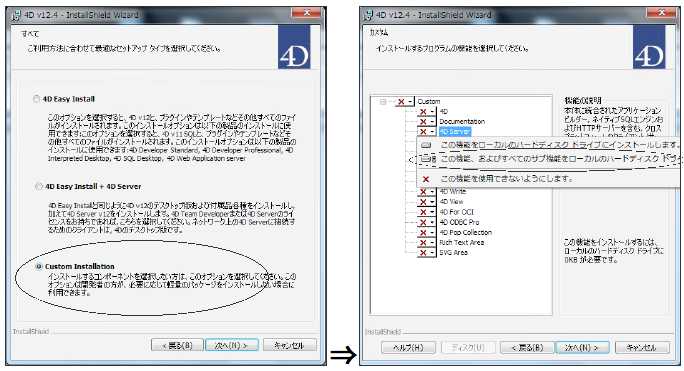Select the 4D Easy Install radio option
The width and height of the screenshot is (684, 371).
(x=37, y=99)
